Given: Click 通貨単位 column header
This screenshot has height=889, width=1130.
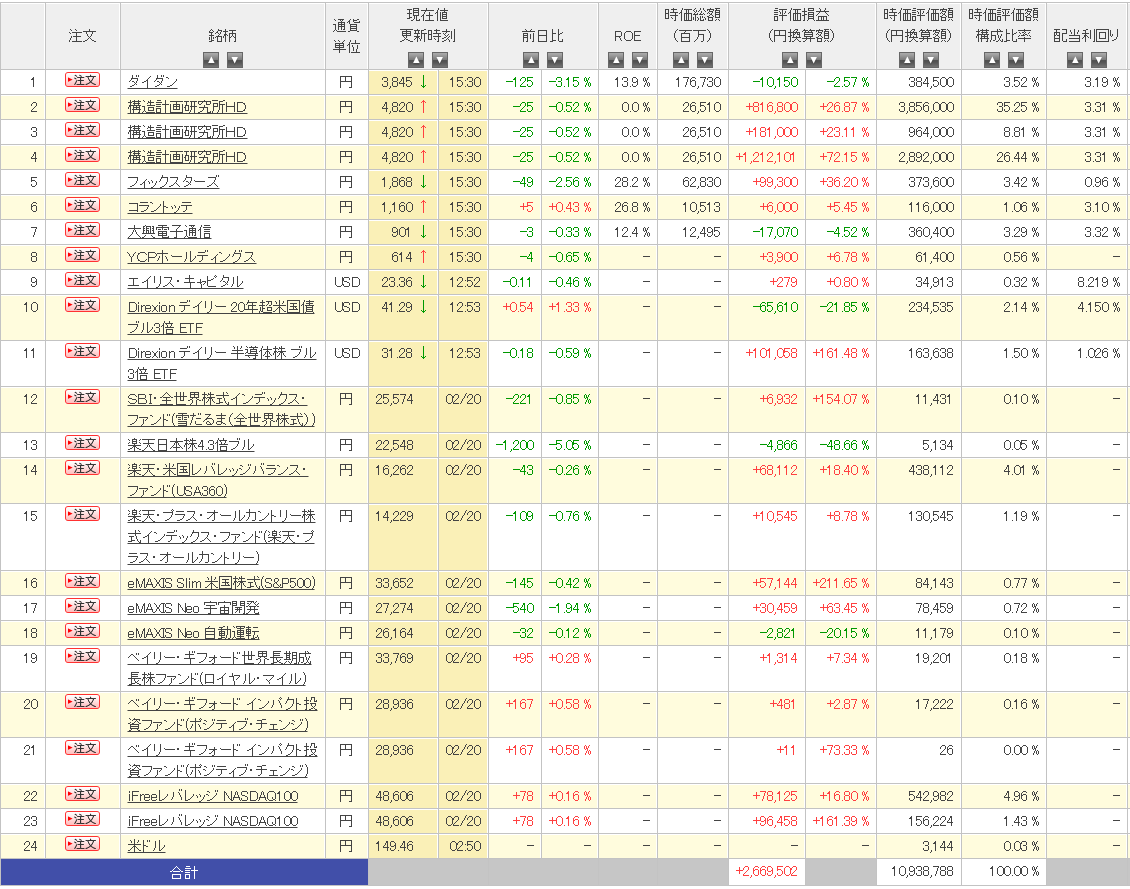Looking at the screenshot, I should click(347, 36).
